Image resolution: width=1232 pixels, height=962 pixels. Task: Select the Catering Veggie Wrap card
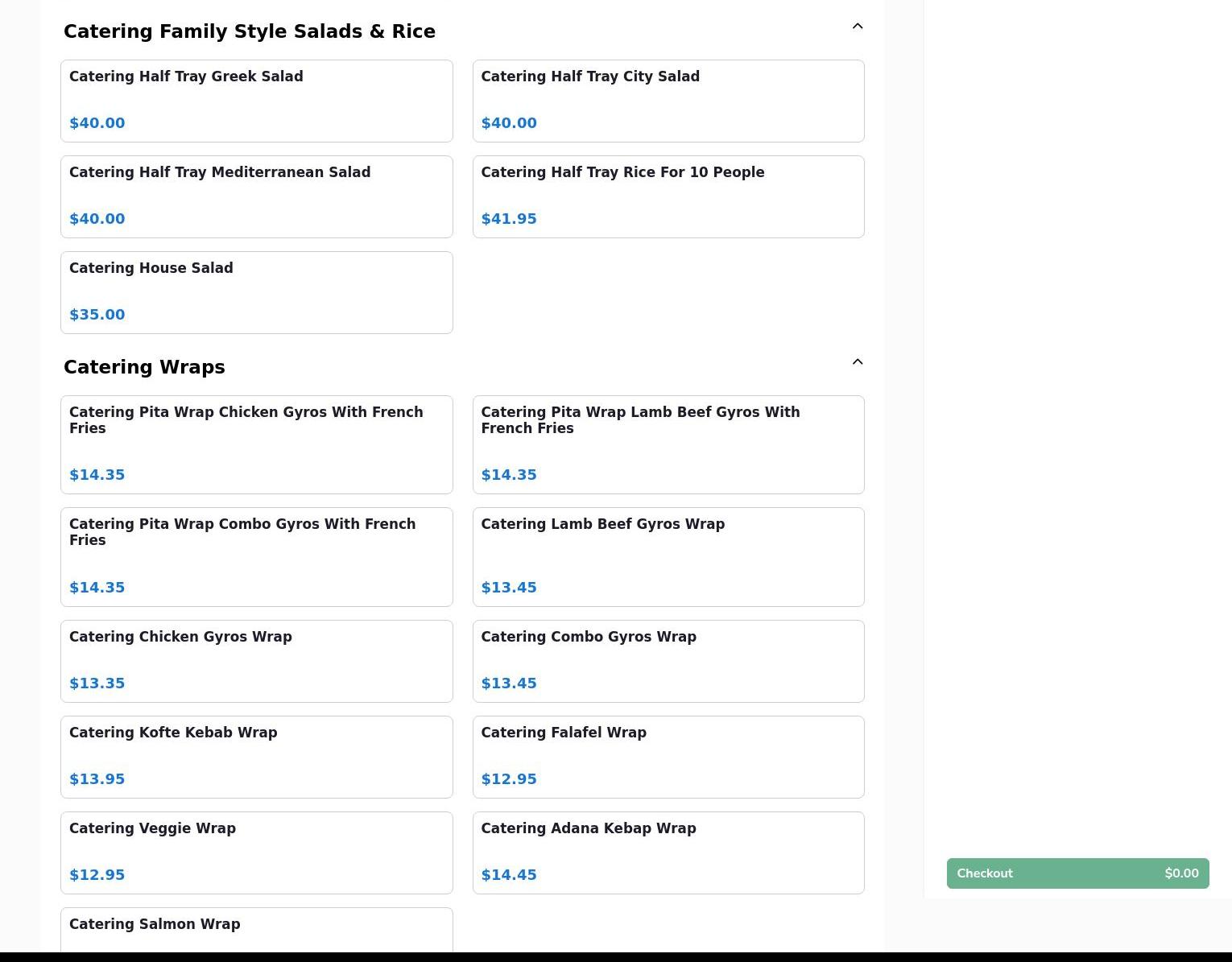pos(256,853)
